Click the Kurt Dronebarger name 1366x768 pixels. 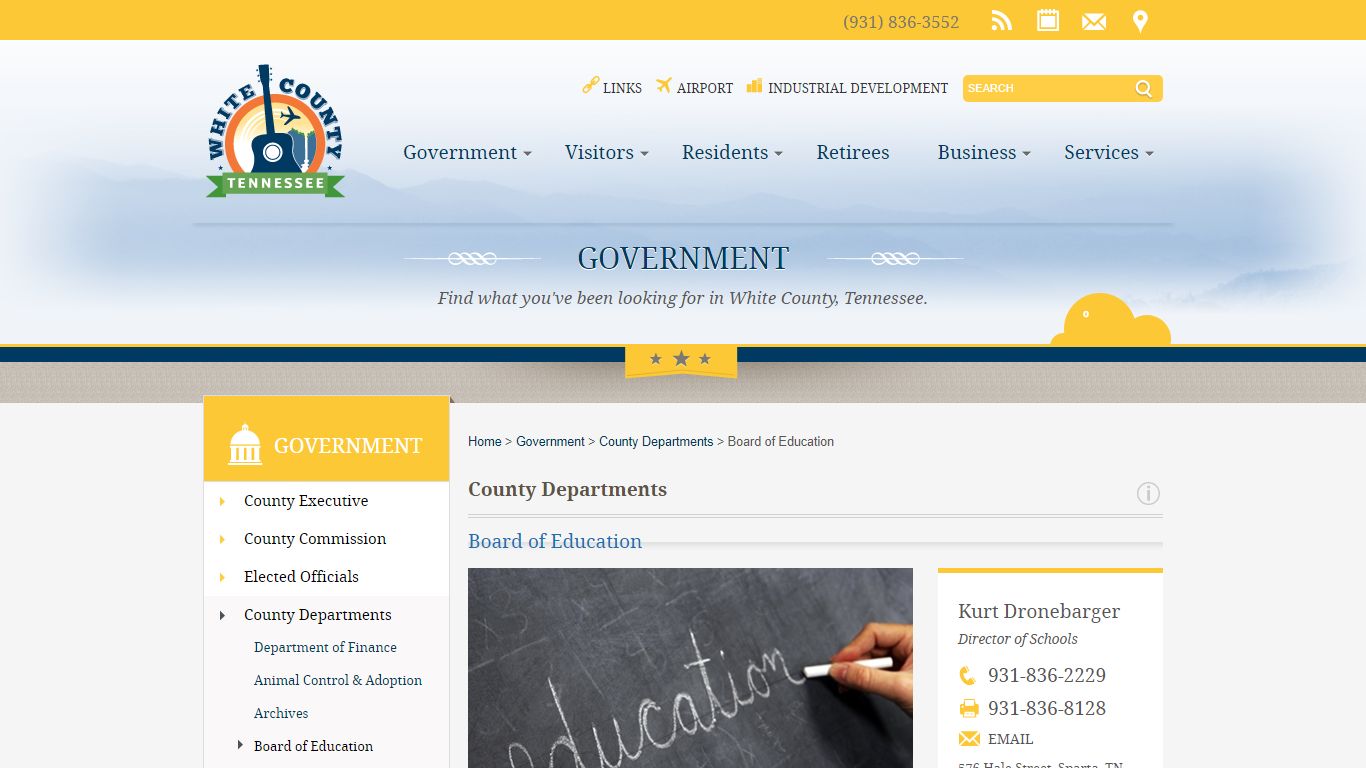point(1039,611)
